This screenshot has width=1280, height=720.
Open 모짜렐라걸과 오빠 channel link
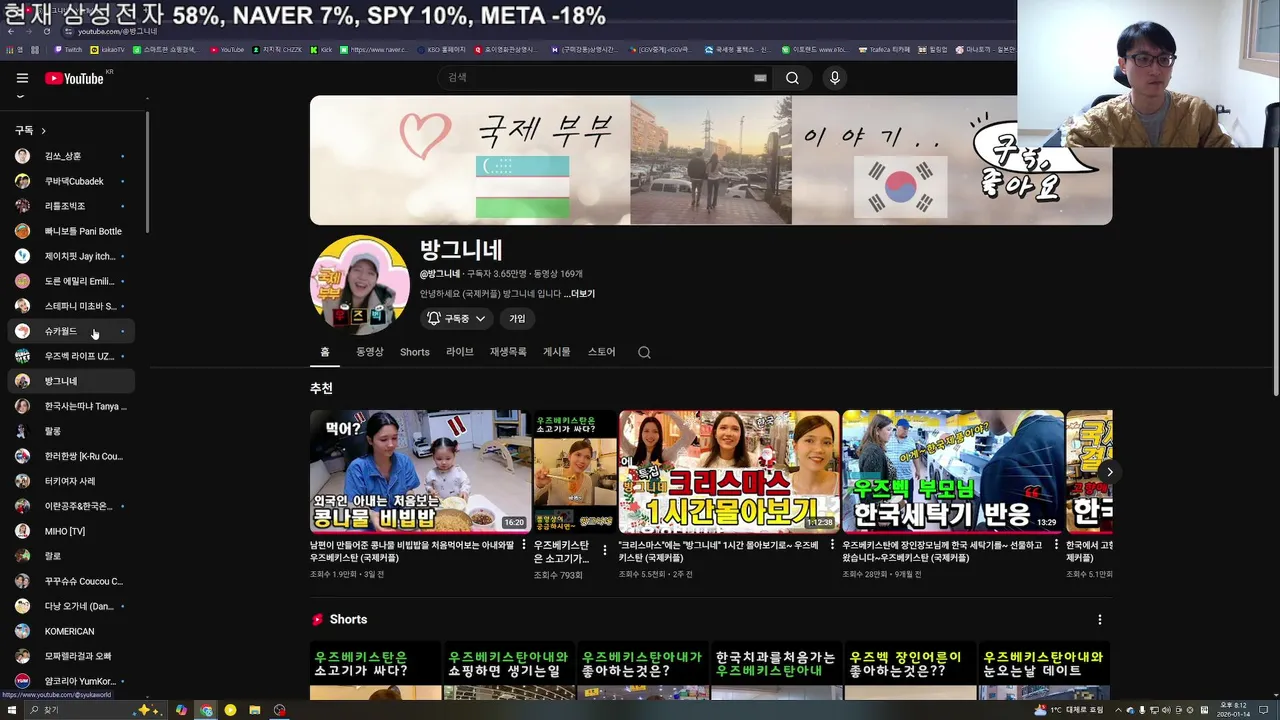point(72,656)
